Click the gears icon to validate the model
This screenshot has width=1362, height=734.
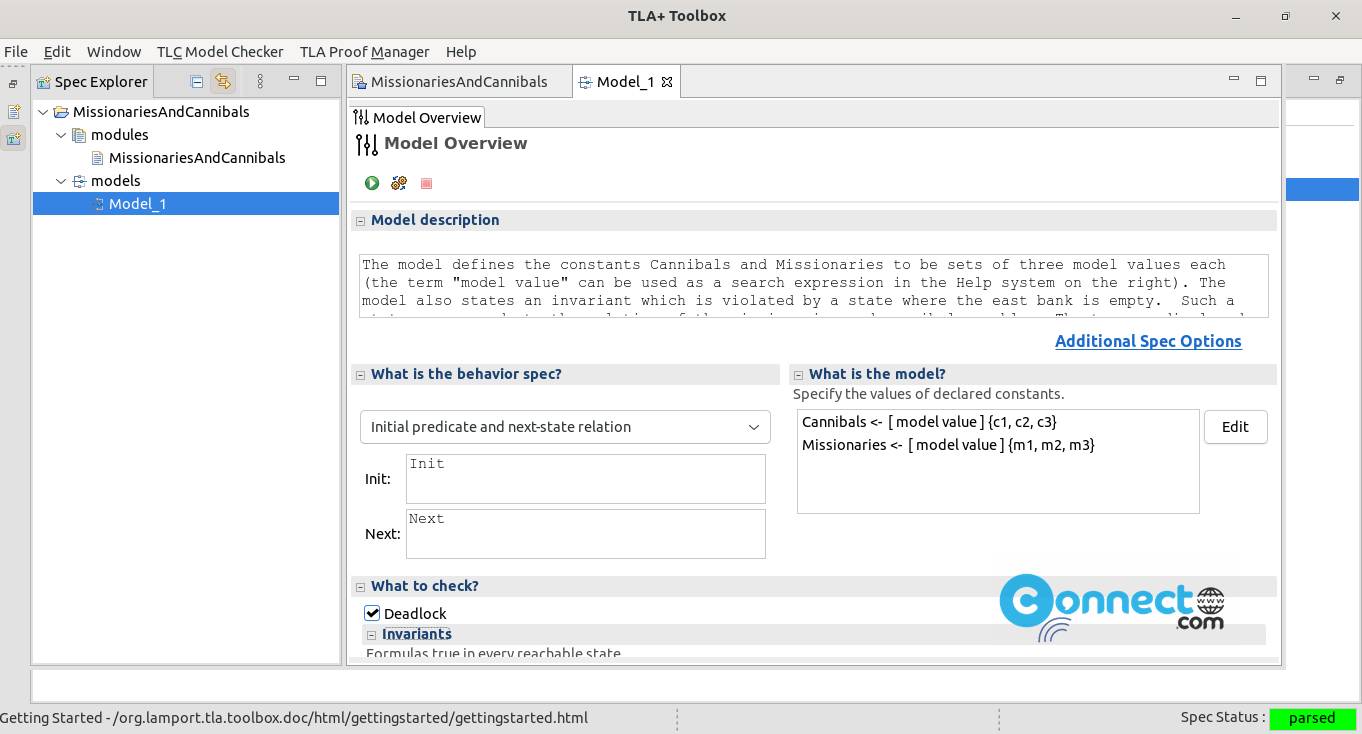tap(399, 183)
